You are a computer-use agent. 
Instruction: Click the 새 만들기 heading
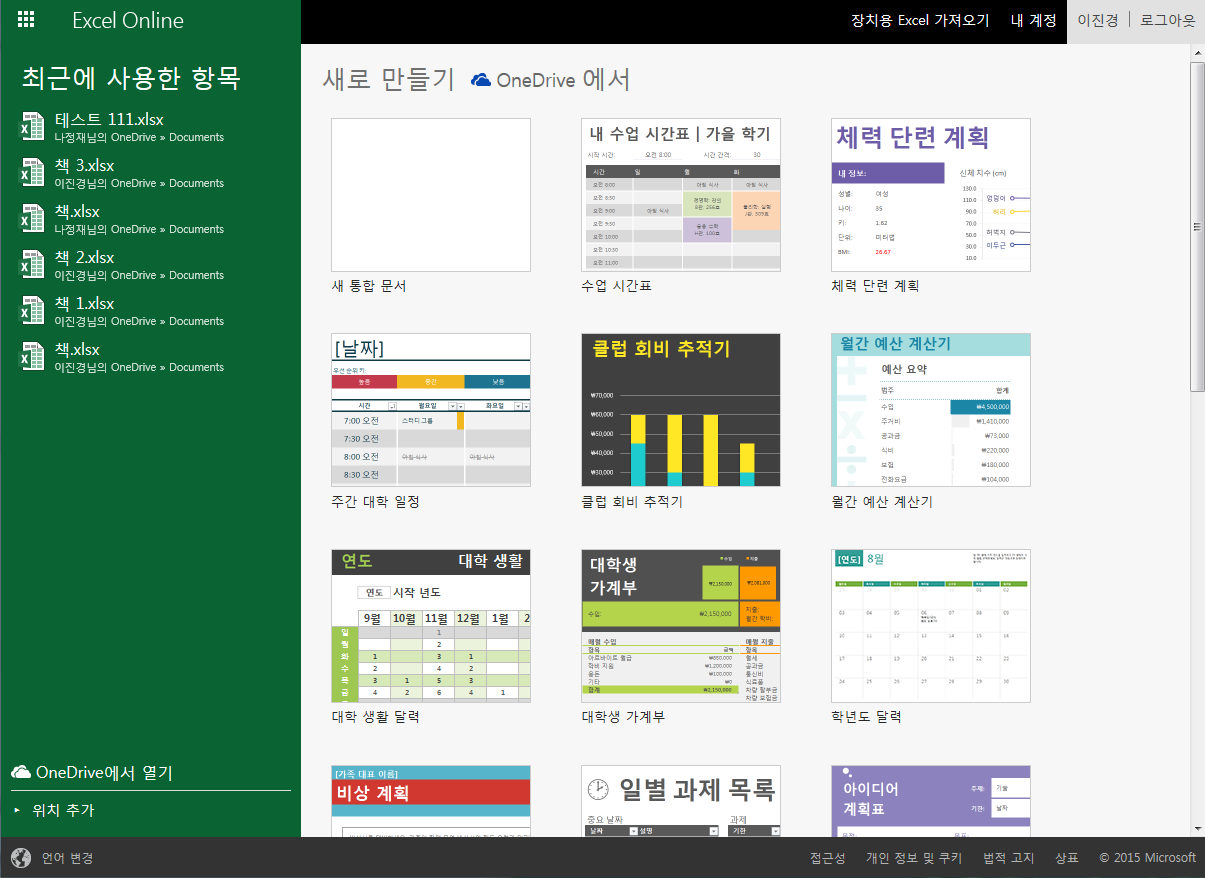(388, 80)
